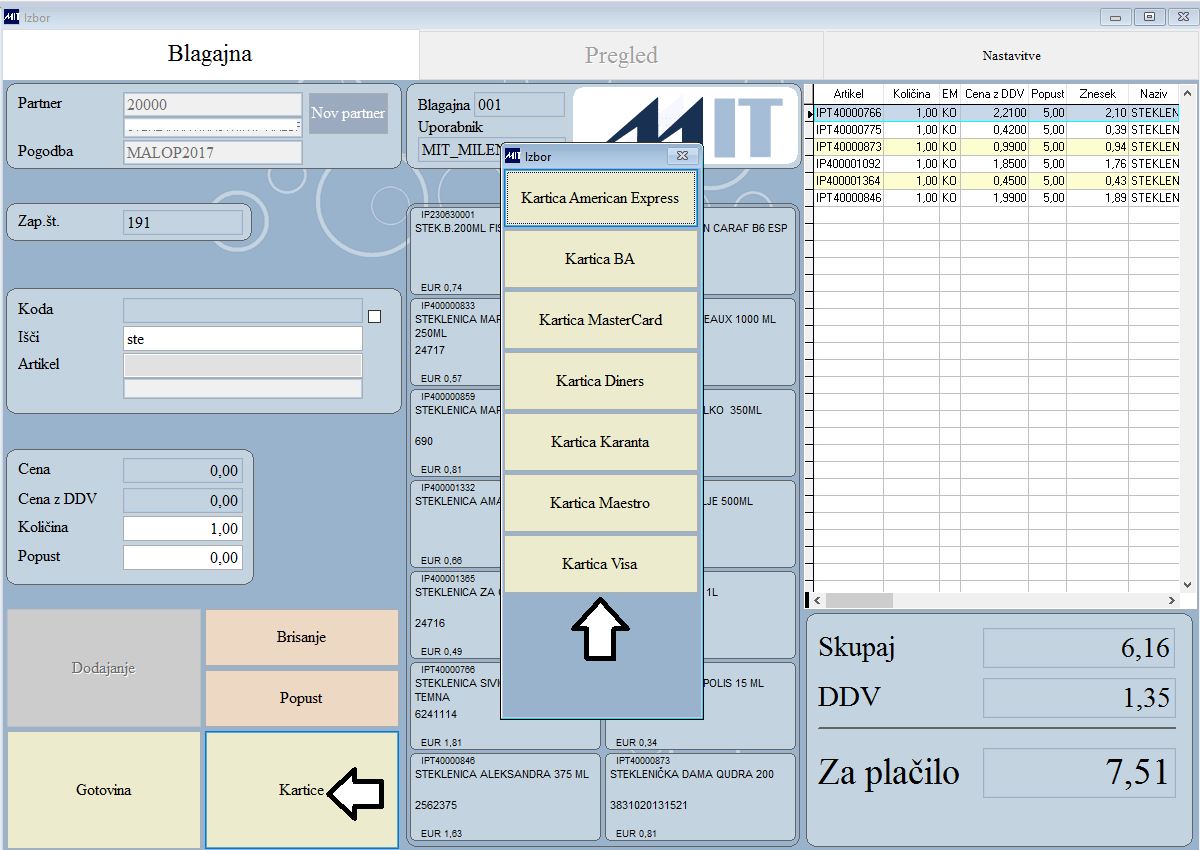Click in the Išči search field
The height and width of the screenshot is (850, 1200).
coord(243,339)
